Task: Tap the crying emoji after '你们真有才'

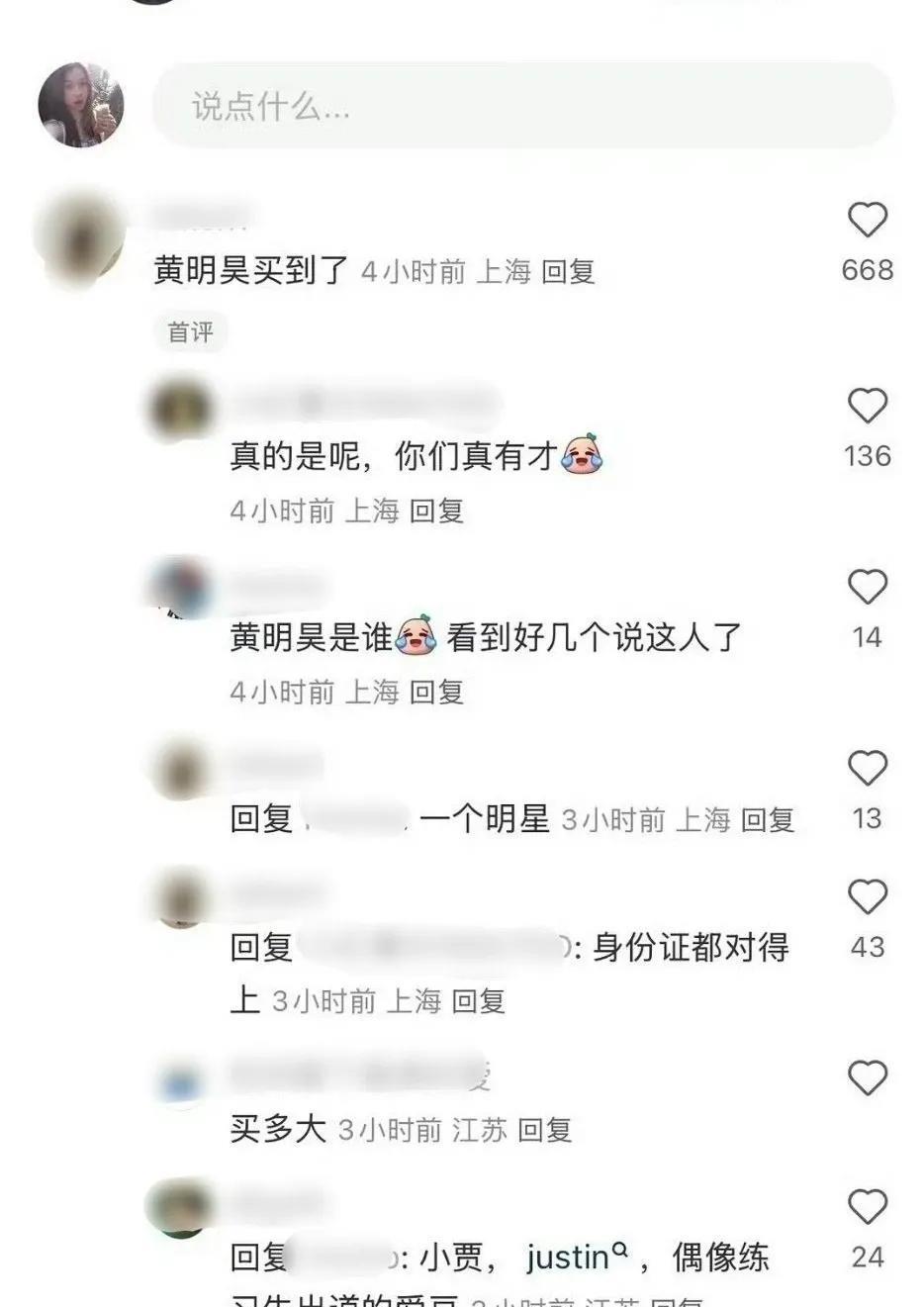Action: [x=582, y=454]
